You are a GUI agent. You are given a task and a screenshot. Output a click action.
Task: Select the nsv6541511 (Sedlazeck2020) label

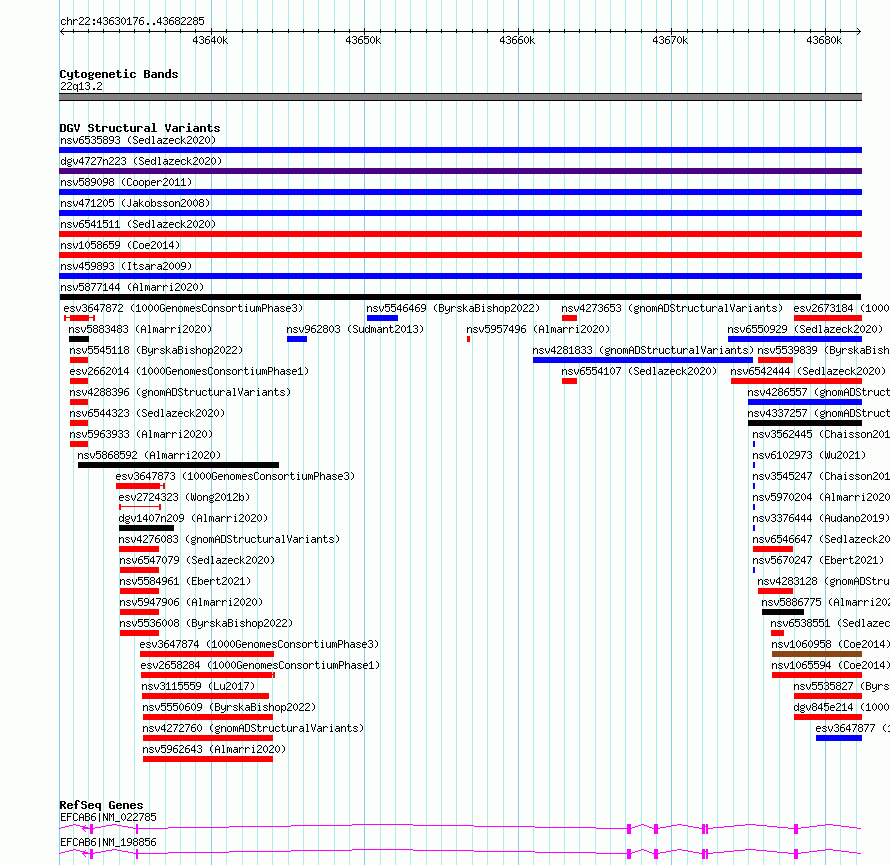[138, 224]
